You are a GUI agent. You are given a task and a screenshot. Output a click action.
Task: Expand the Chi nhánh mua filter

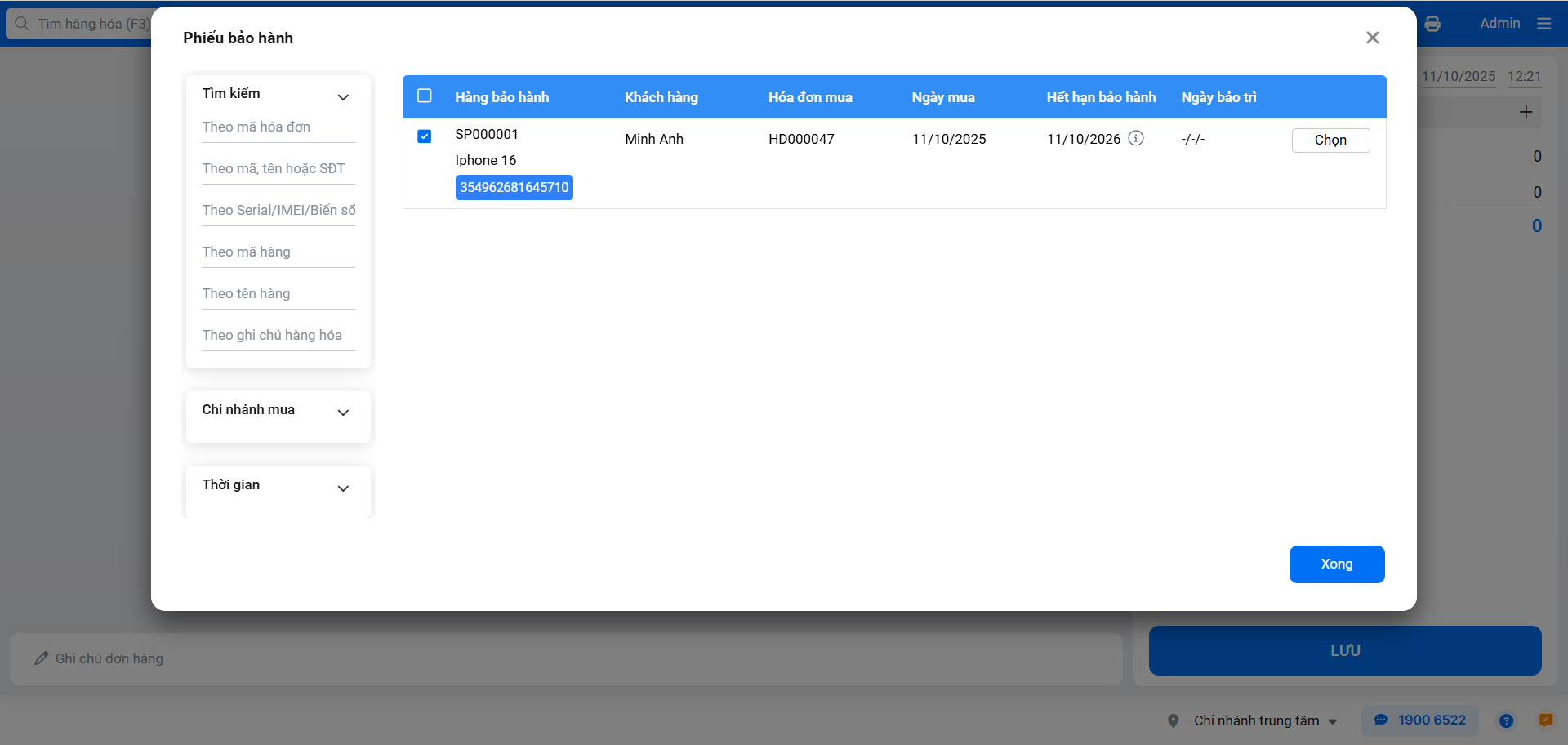pos(343,413)
